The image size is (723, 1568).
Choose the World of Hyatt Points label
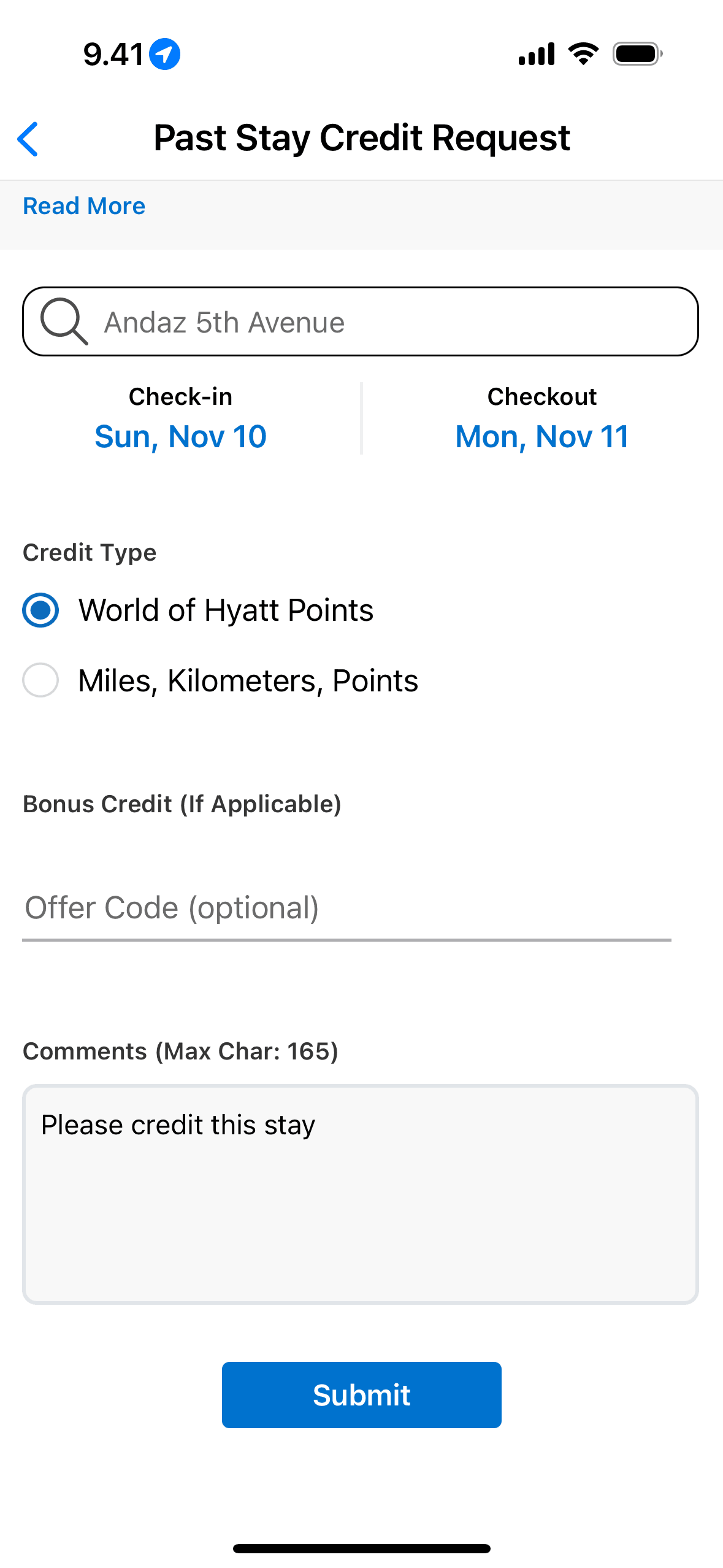226,610
